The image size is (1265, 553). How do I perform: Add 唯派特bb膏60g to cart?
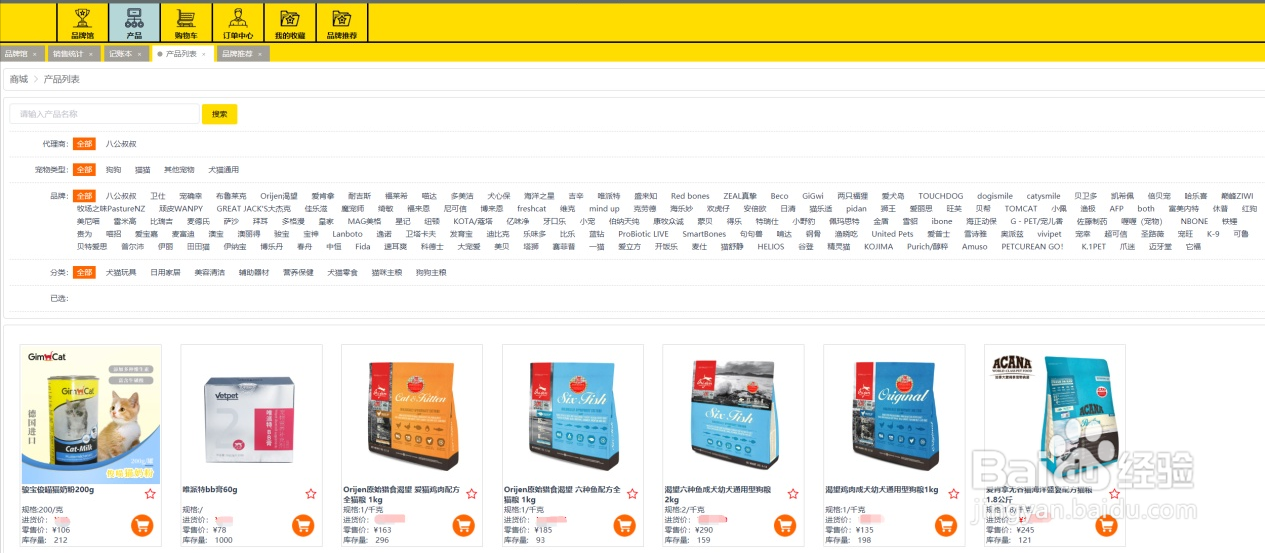pos(302,525)
